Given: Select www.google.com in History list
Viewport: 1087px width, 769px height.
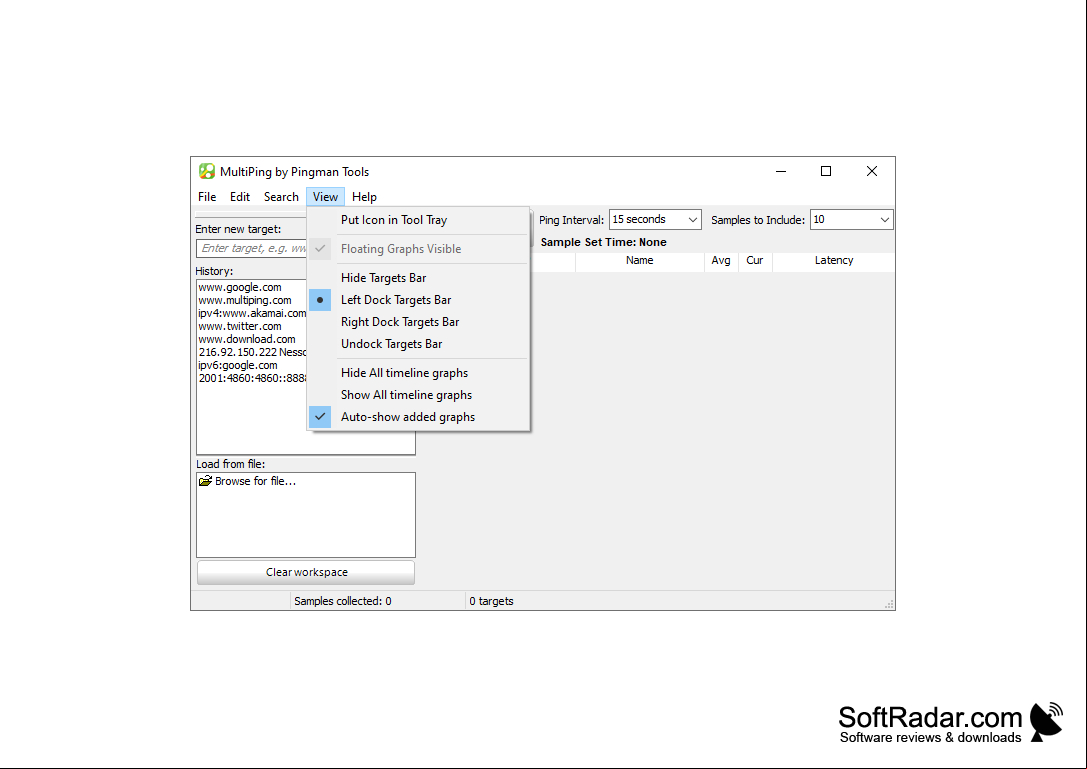Looking at the screenshot, I should point(240,287).
